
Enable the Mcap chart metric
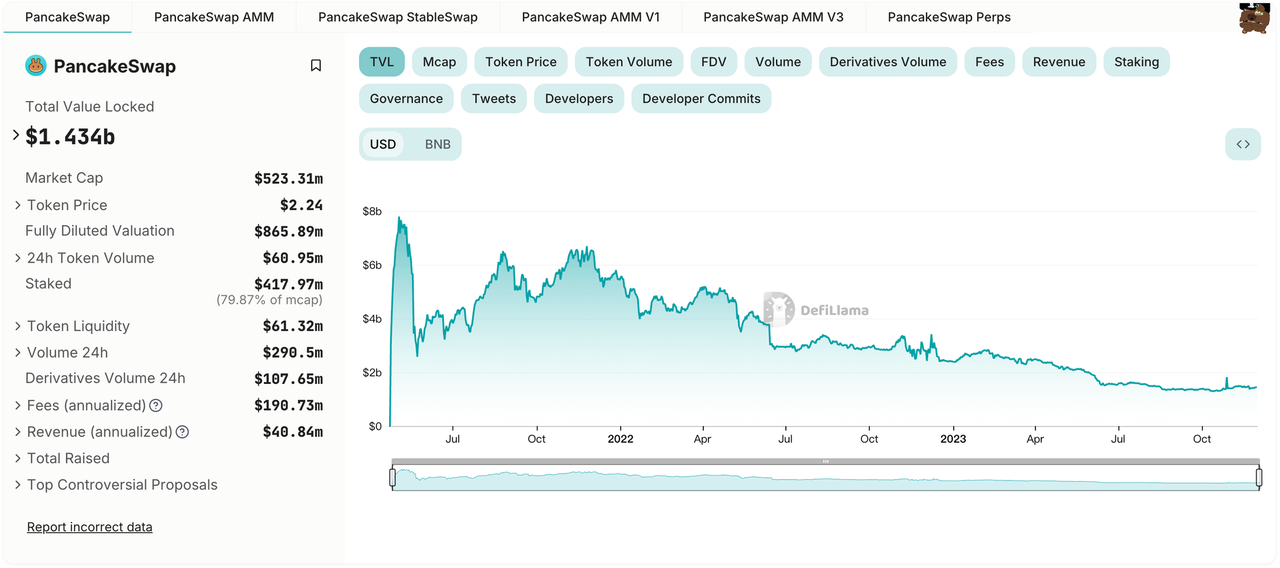pos(439,62)
